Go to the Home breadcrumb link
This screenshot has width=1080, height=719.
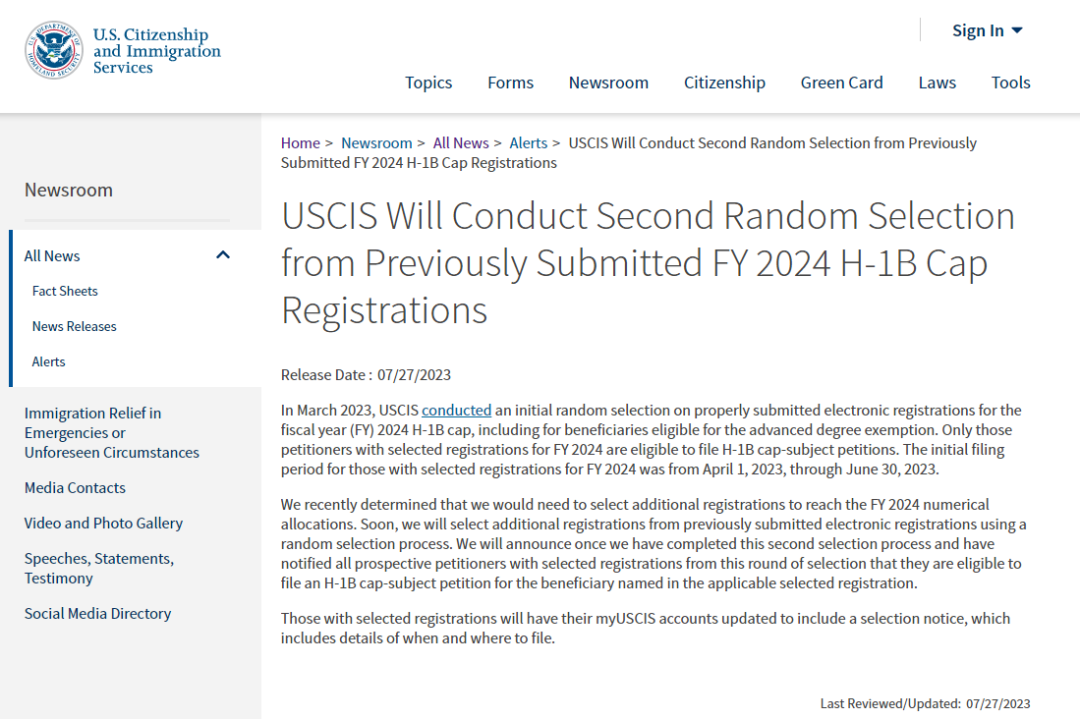(300, 143)
